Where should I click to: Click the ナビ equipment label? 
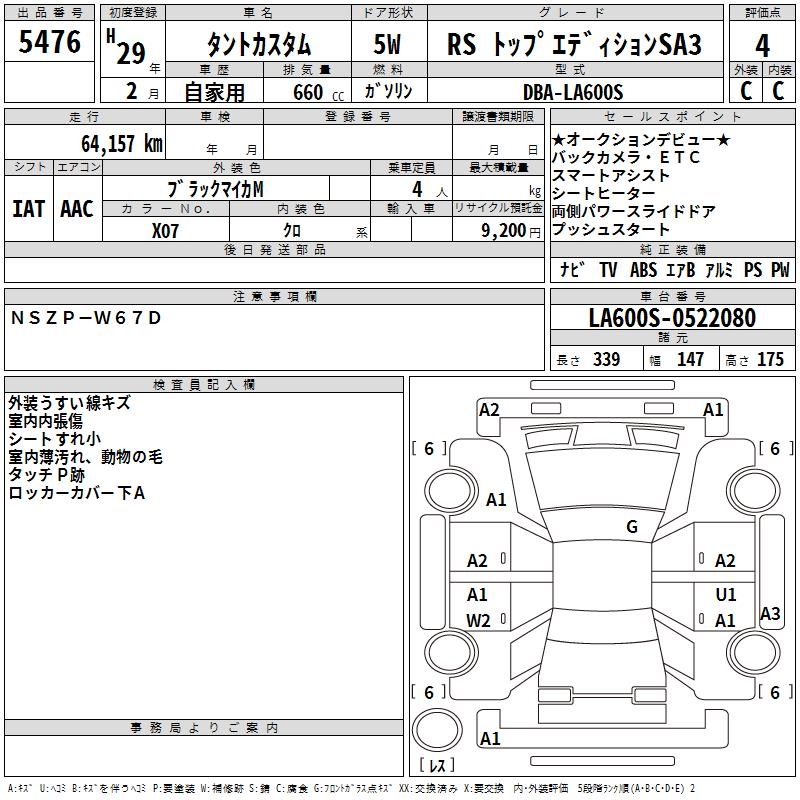click(x=573, y=270)
